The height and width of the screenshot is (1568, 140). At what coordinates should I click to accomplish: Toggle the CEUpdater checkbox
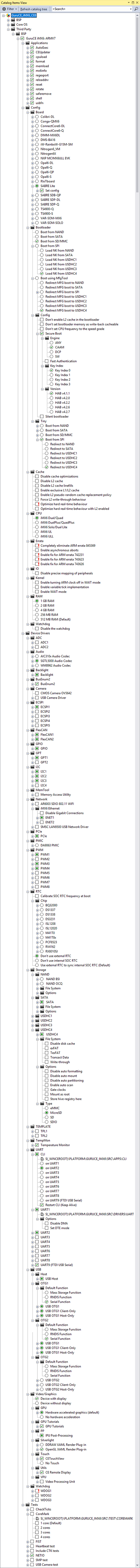click(33, 52)
